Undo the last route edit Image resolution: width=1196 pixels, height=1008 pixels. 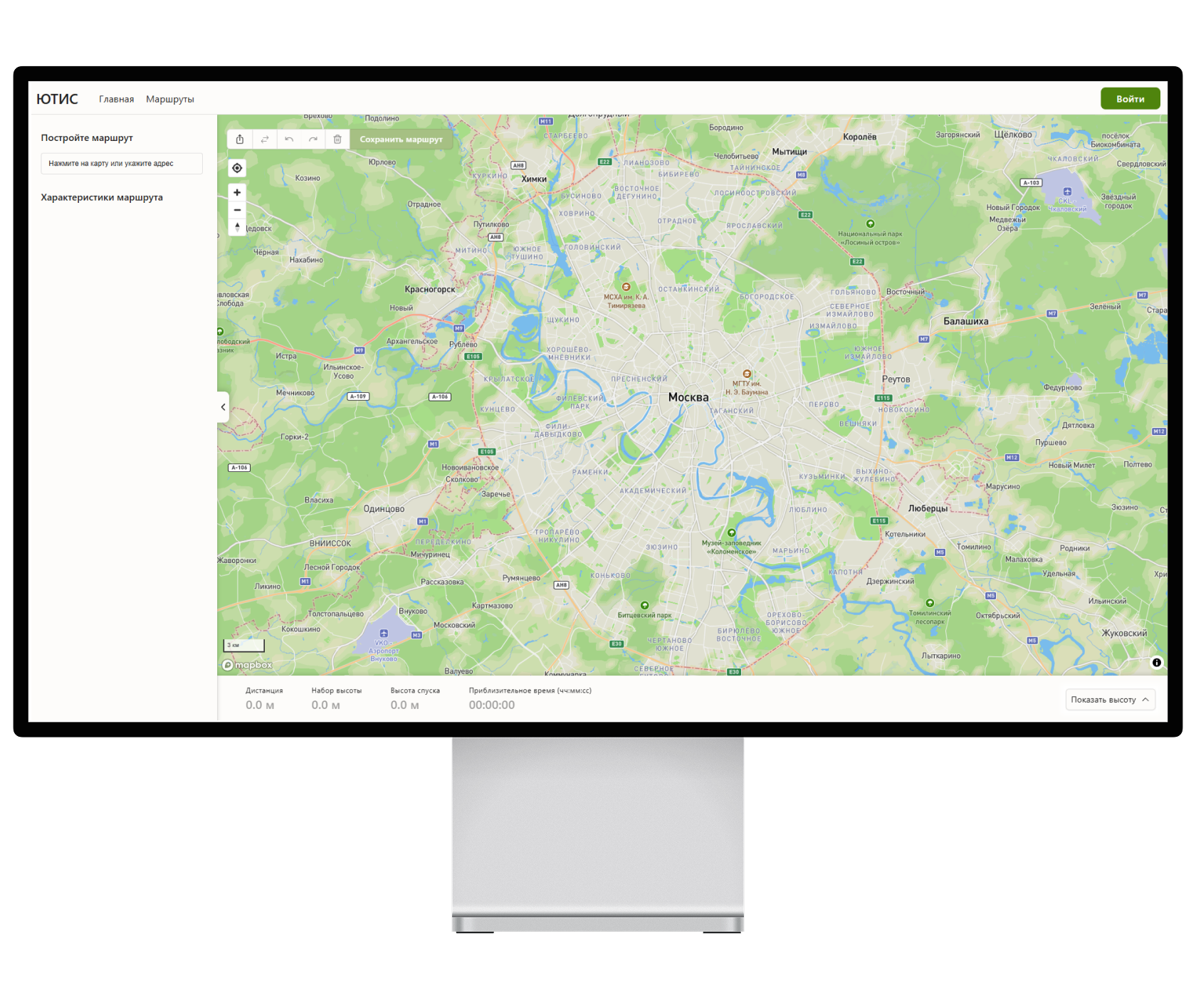point(289,139)
